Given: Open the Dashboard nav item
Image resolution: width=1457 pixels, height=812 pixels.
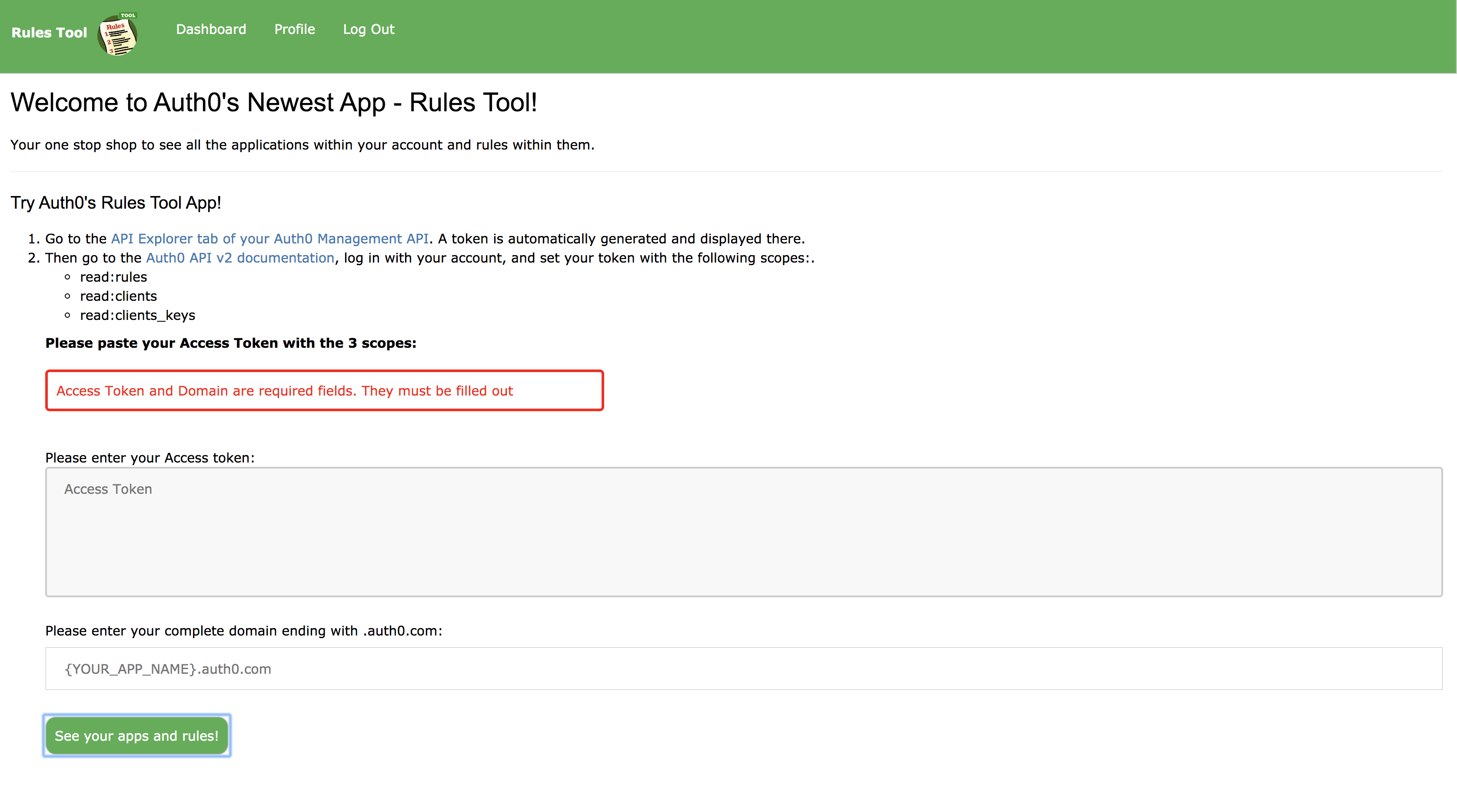Looking at the screenshot, I should coord(211,30).
